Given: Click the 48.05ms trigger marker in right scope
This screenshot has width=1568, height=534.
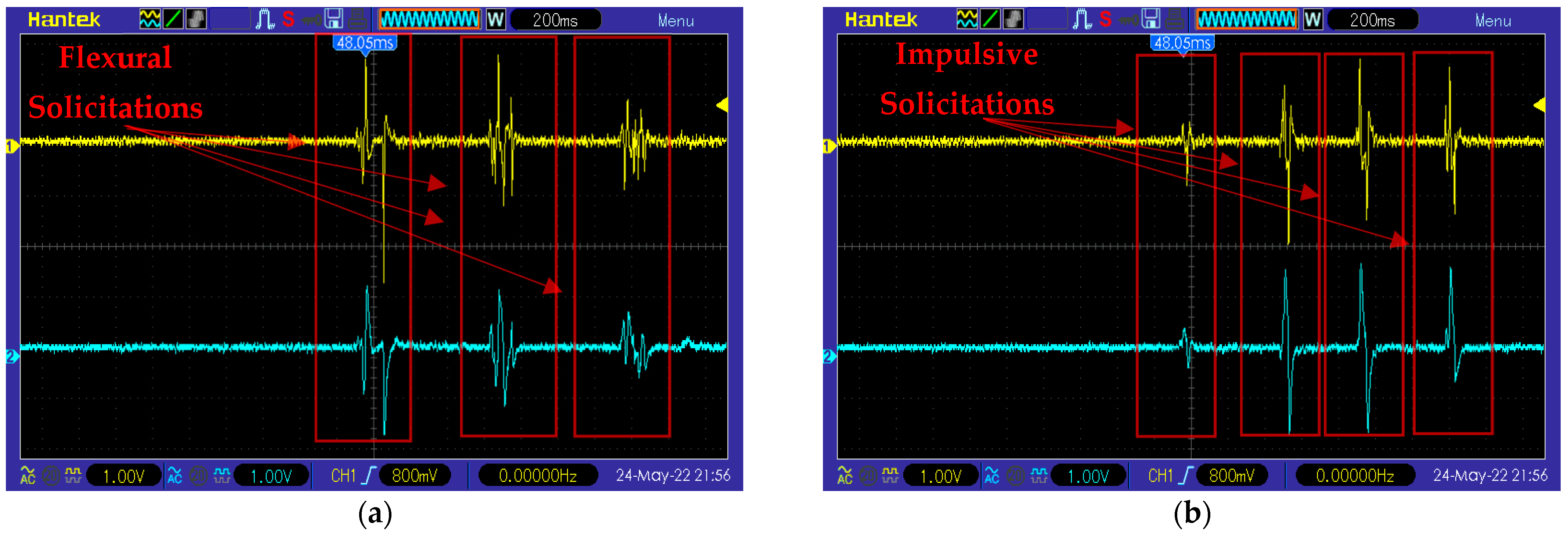Looking at the screenshot, I should pyautogui.click(x=1182, y=43).
